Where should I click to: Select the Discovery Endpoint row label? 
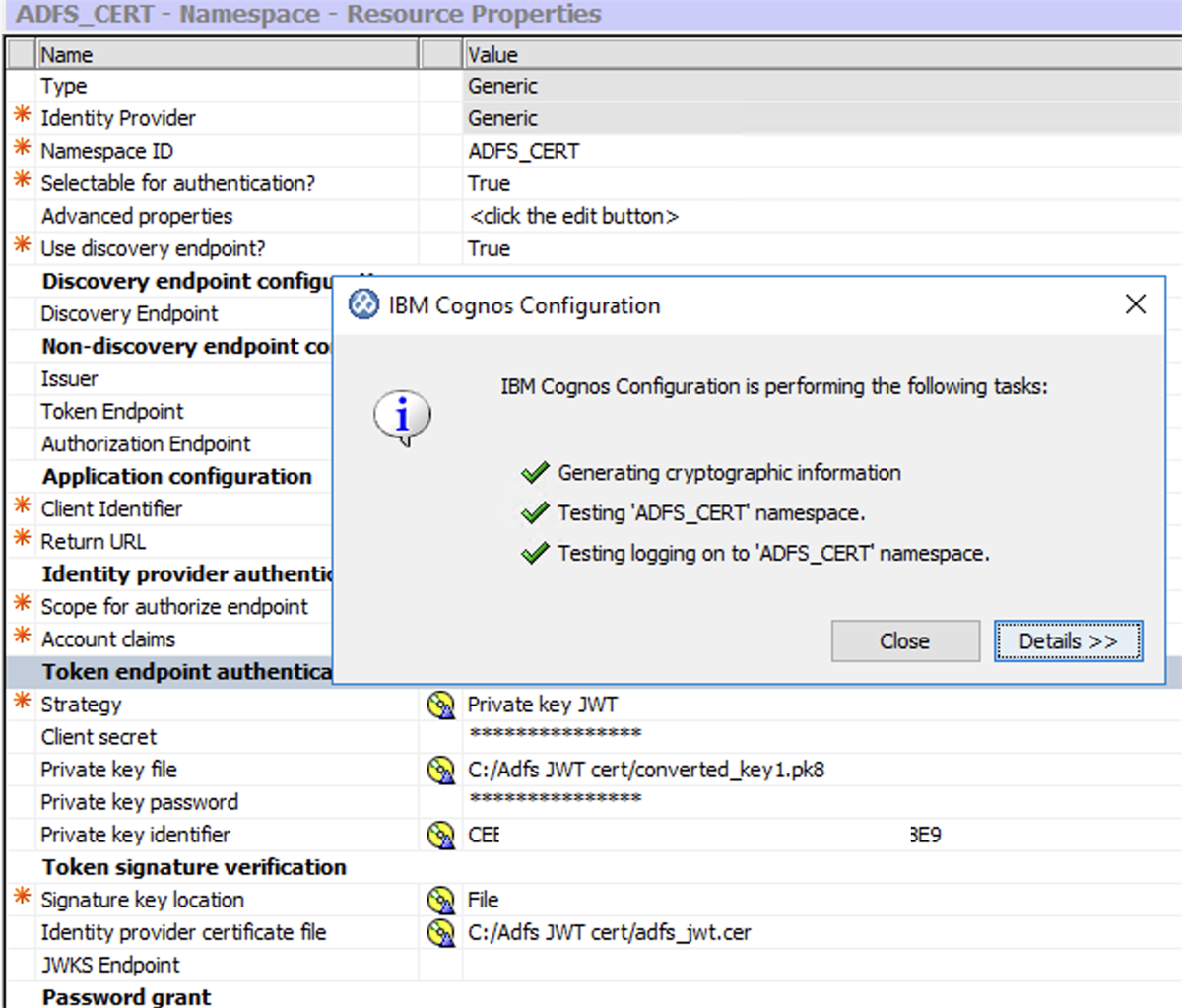click(129, 313)
